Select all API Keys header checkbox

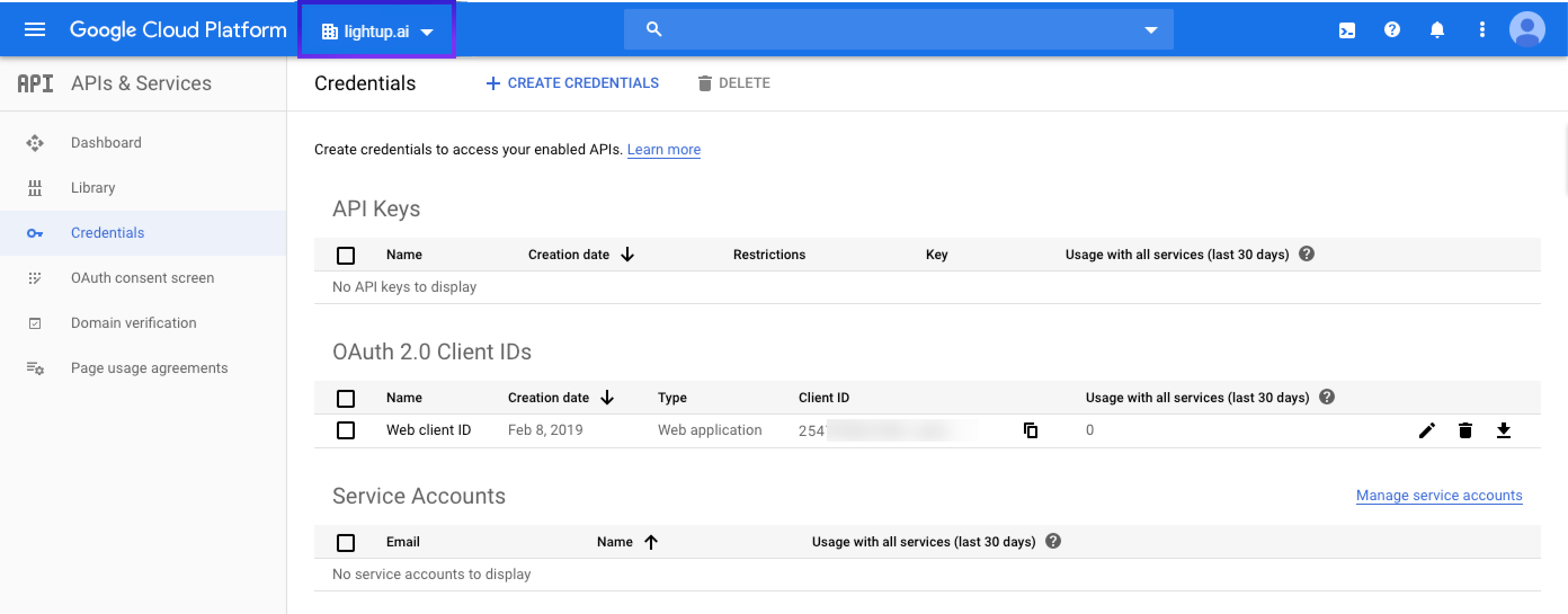346,255
